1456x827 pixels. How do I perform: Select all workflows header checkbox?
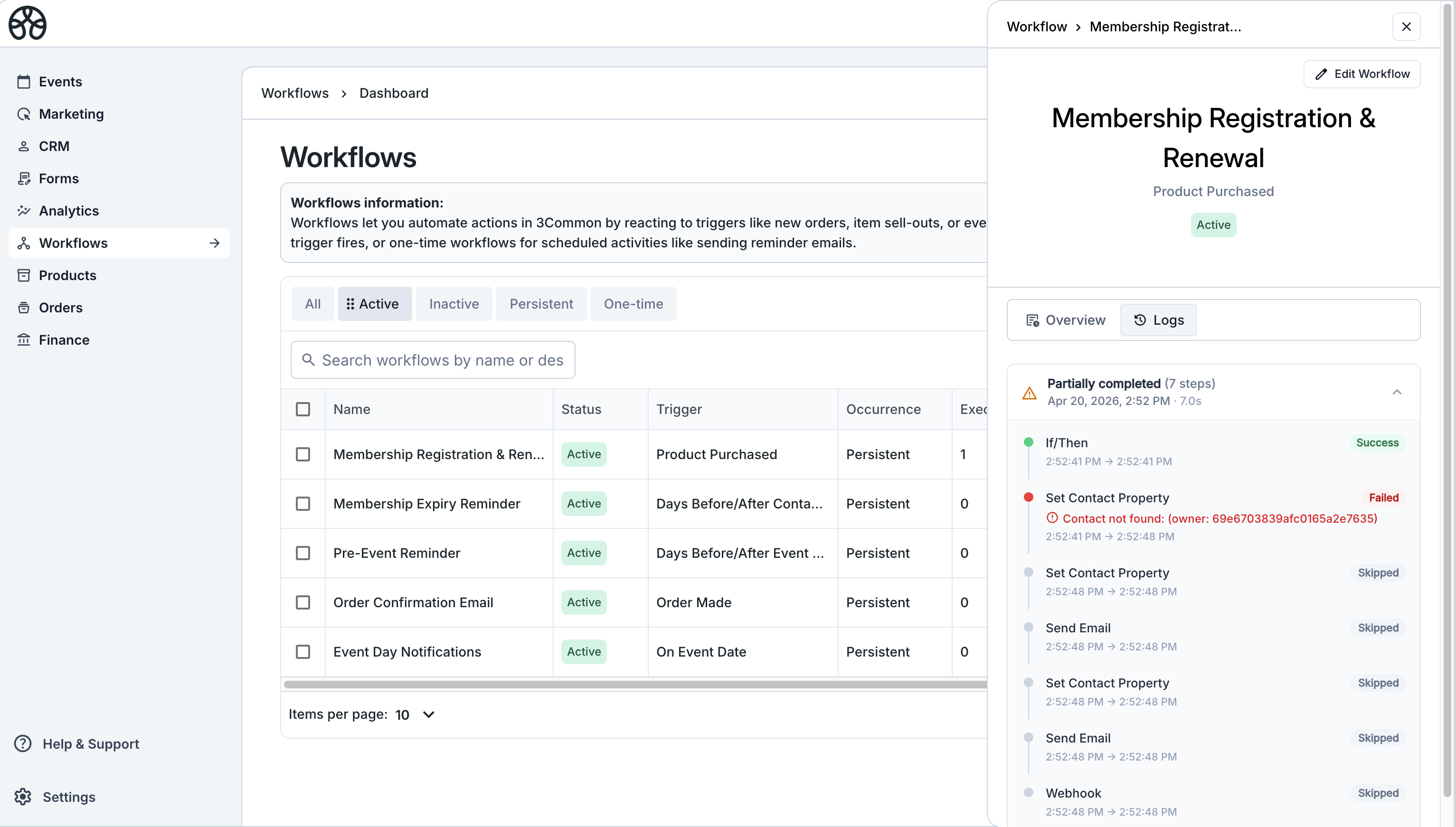pyautogui.click(x=303, y=409)
